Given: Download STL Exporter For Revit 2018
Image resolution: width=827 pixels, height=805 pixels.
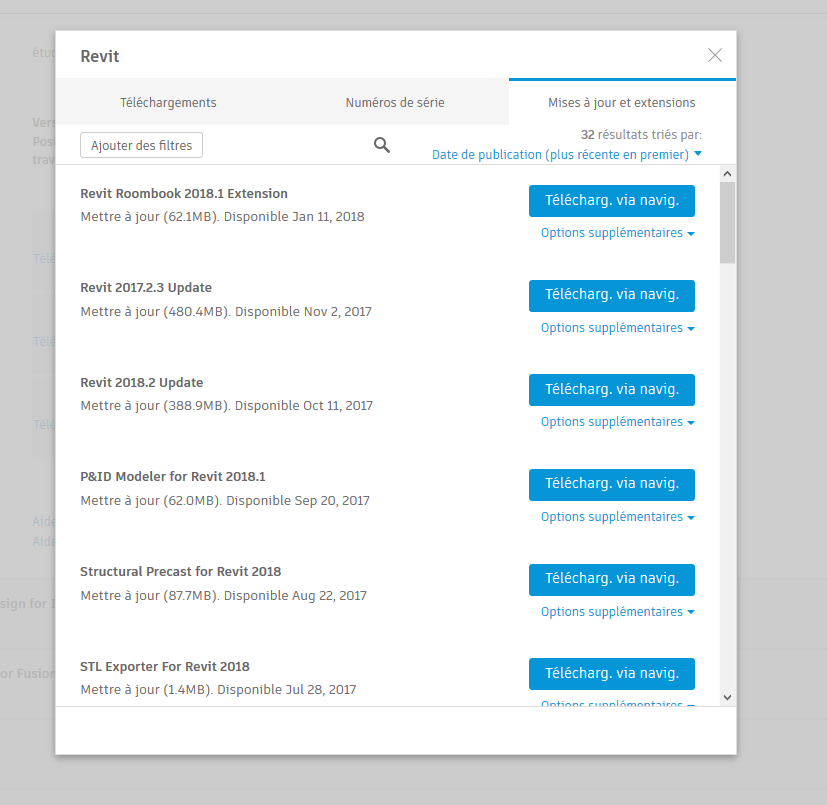Looking at the screenshot, I should pos(611,673).
